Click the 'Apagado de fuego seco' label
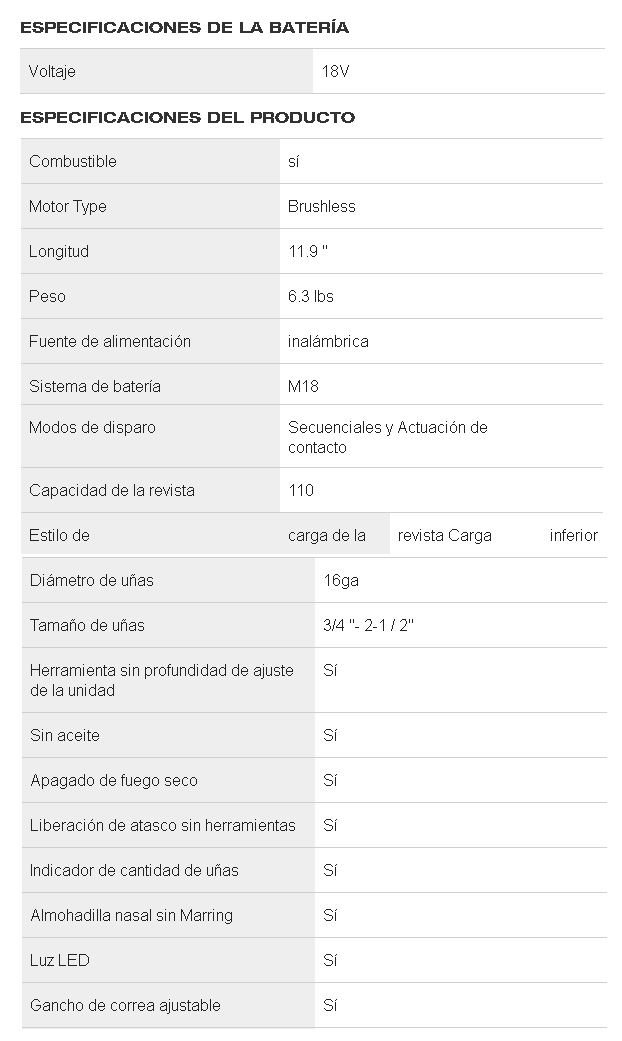Viewport: 622px width, 1041px height. pos(114,780)
